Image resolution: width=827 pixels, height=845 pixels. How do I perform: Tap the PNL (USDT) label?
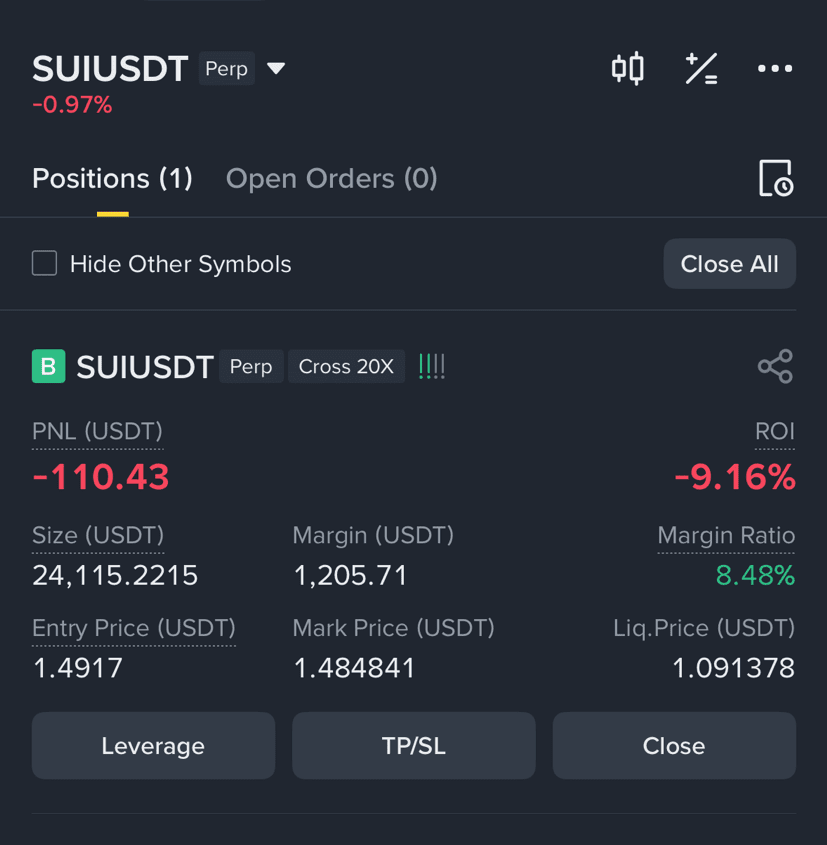(x=97, y=432)
